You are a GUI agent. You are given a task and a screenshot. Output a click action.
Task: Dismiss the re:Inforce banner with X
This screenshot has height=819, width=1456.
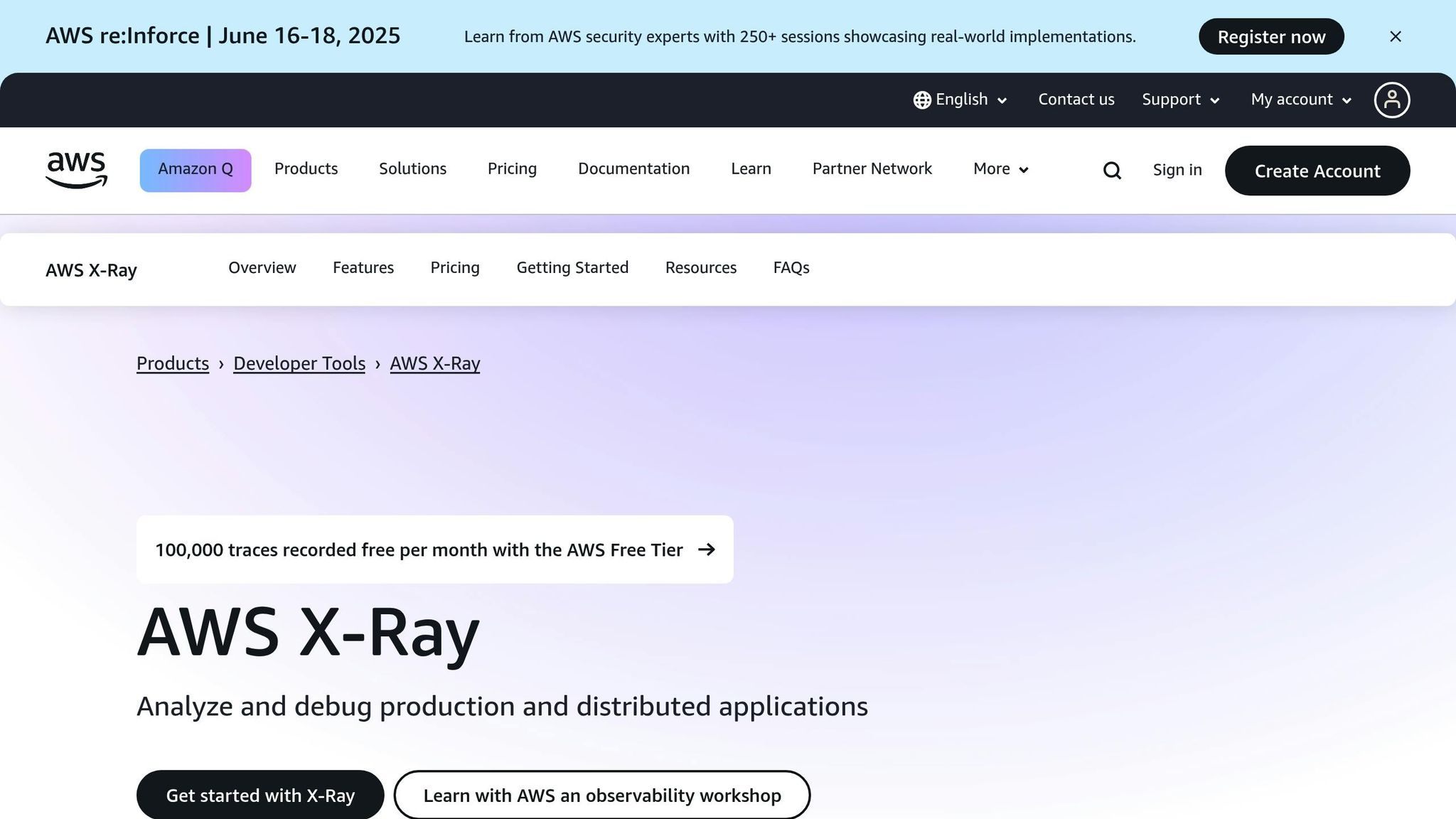1396,36
